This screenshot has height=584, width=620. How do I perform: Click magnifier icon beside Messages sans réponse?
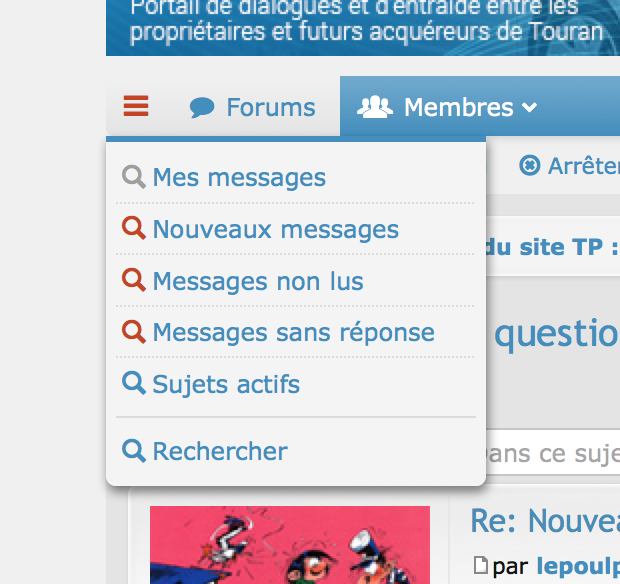[134, 332]
